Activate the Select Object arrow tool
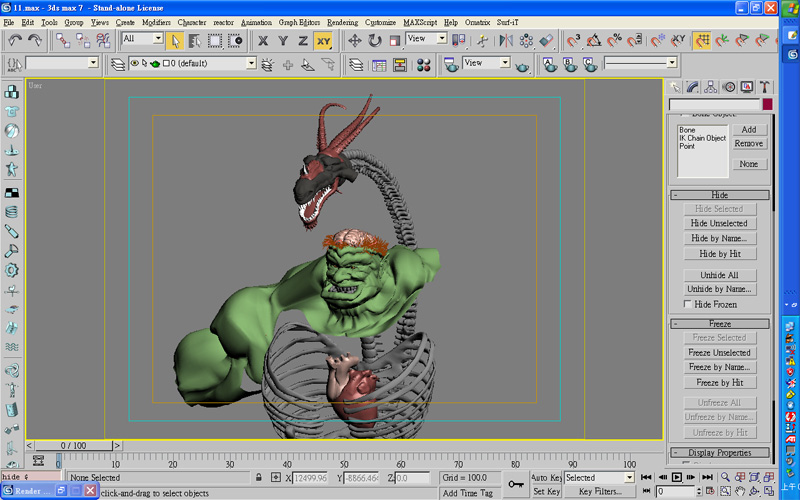The height and width of the screenshot is (500, 800). tap(174, 41)
